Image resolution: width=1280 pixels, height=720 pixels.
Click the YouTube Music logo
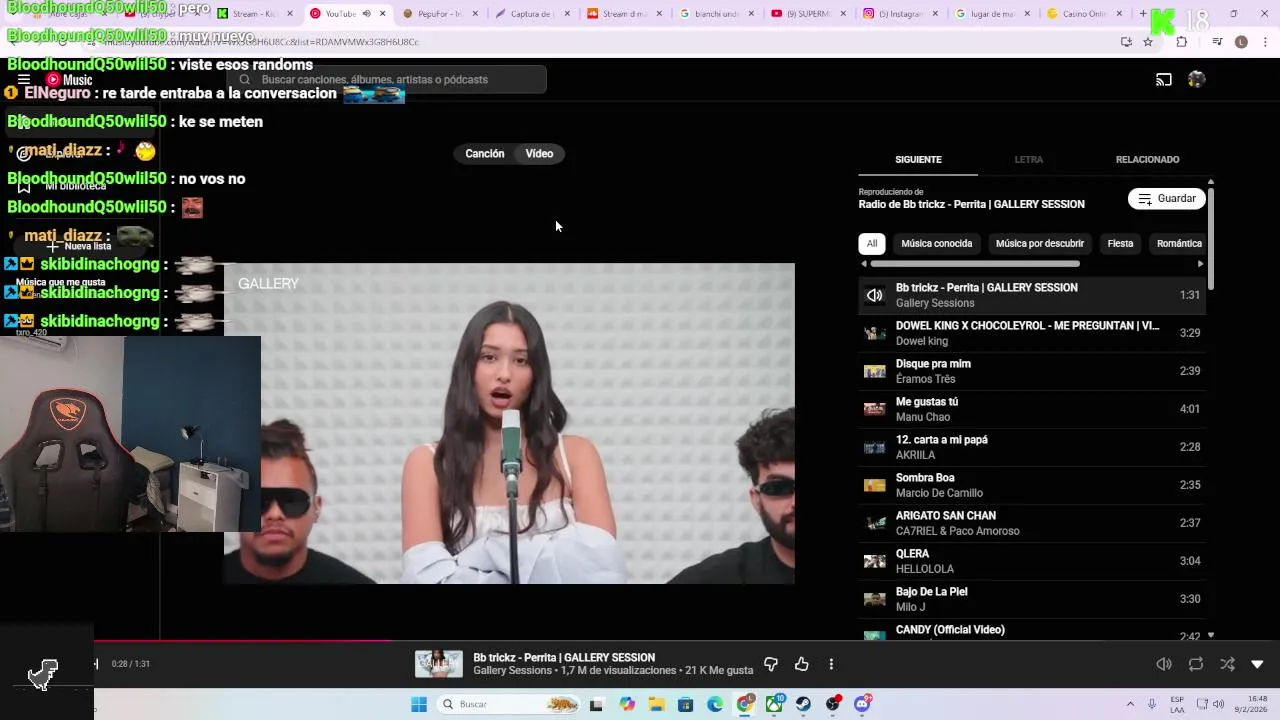(x=69, y=80)
